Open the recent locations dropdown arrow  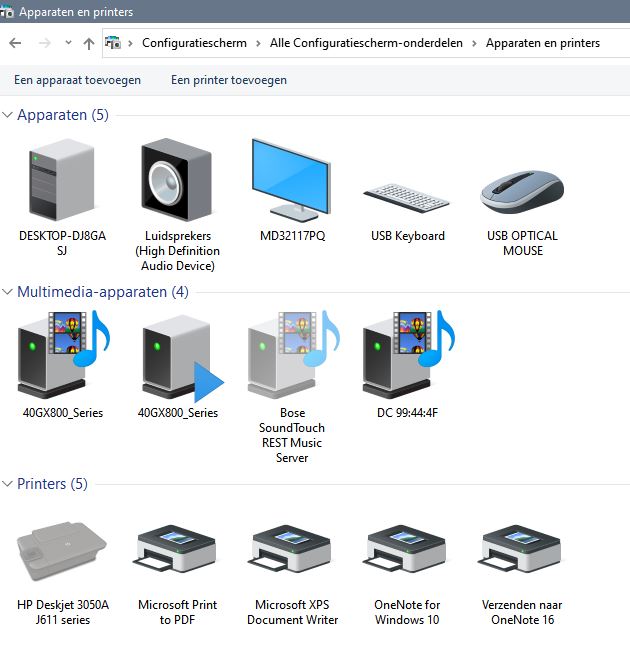tap(69, 43)
